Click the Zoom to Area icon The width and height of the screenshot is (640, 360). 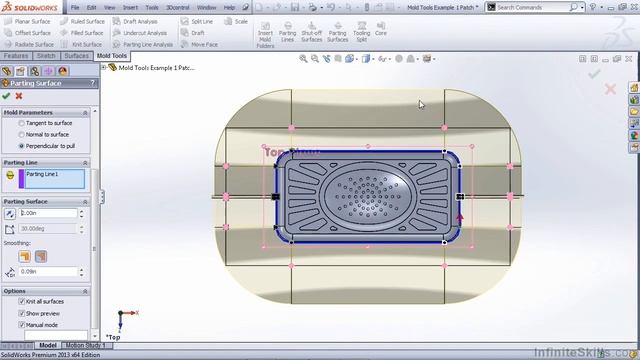click(315, 59)
